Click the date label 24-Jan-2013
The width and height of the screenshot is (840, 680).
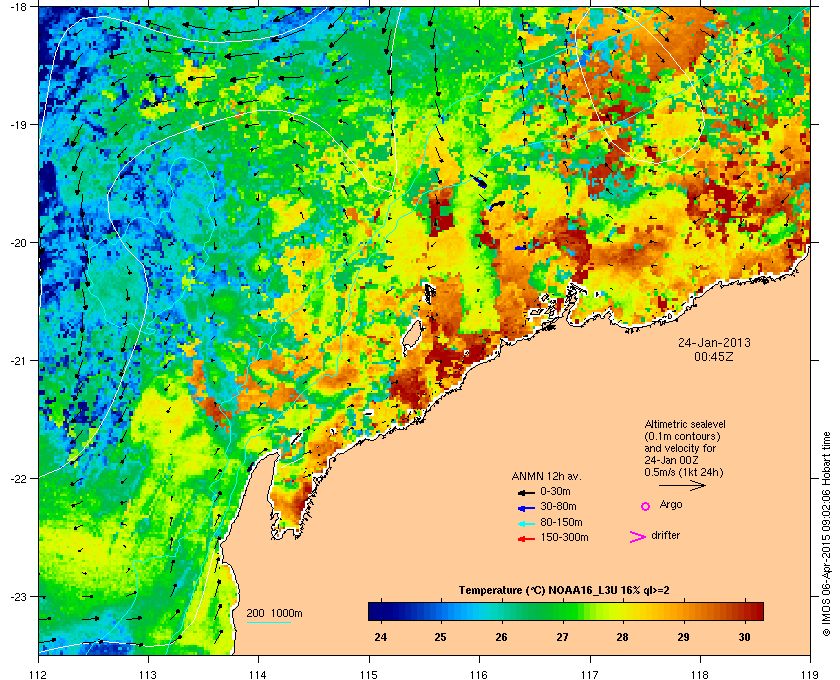714,342
